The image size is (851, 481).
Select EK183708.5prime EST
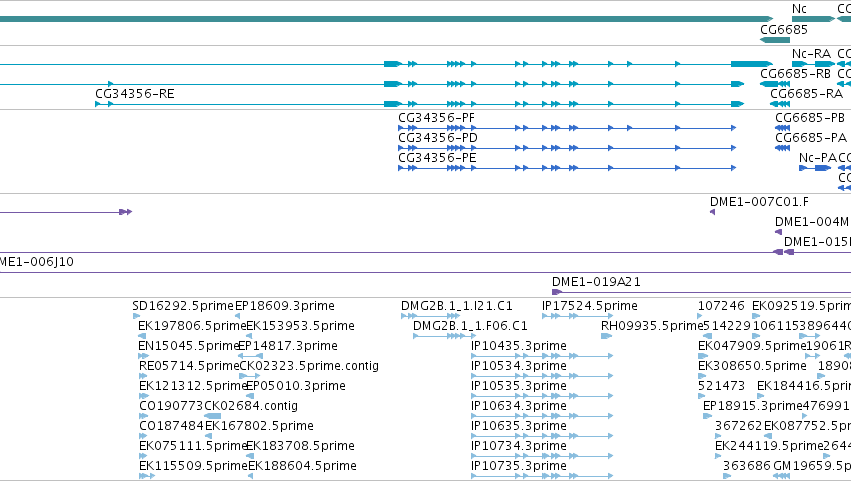[301, 446]
